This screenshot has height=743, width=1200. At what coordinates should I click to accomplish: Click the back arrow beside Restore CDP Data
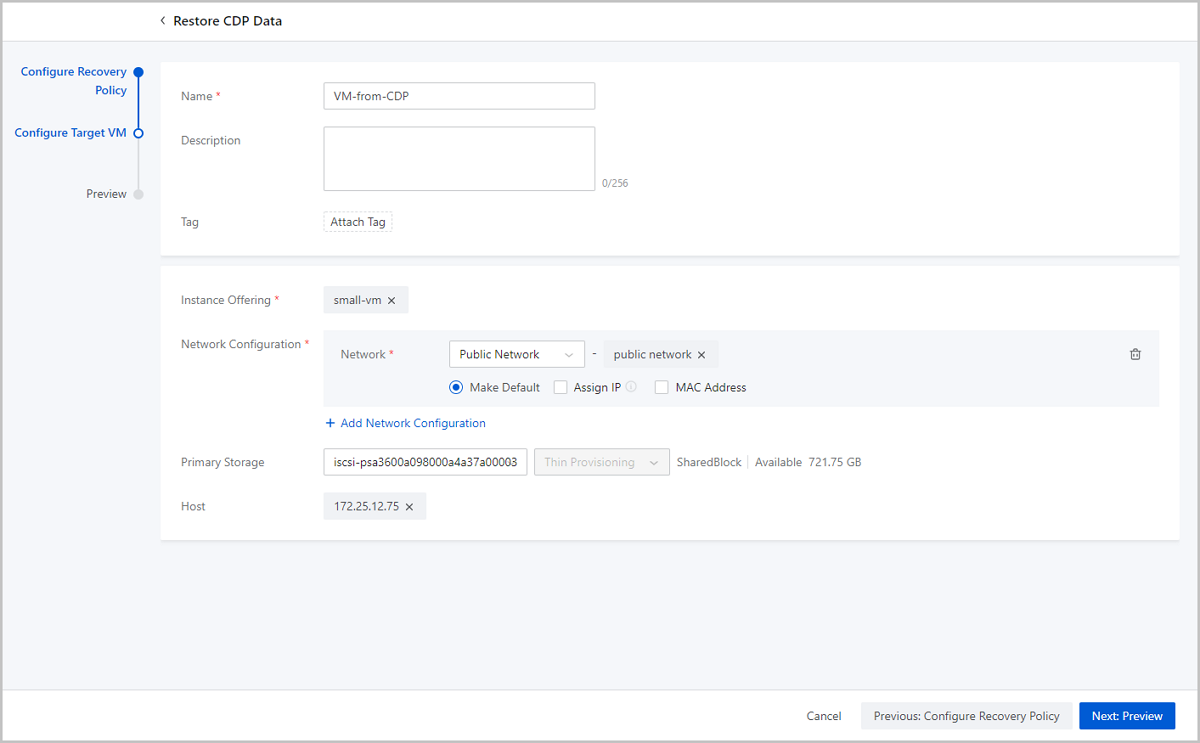tap(163, 21)
